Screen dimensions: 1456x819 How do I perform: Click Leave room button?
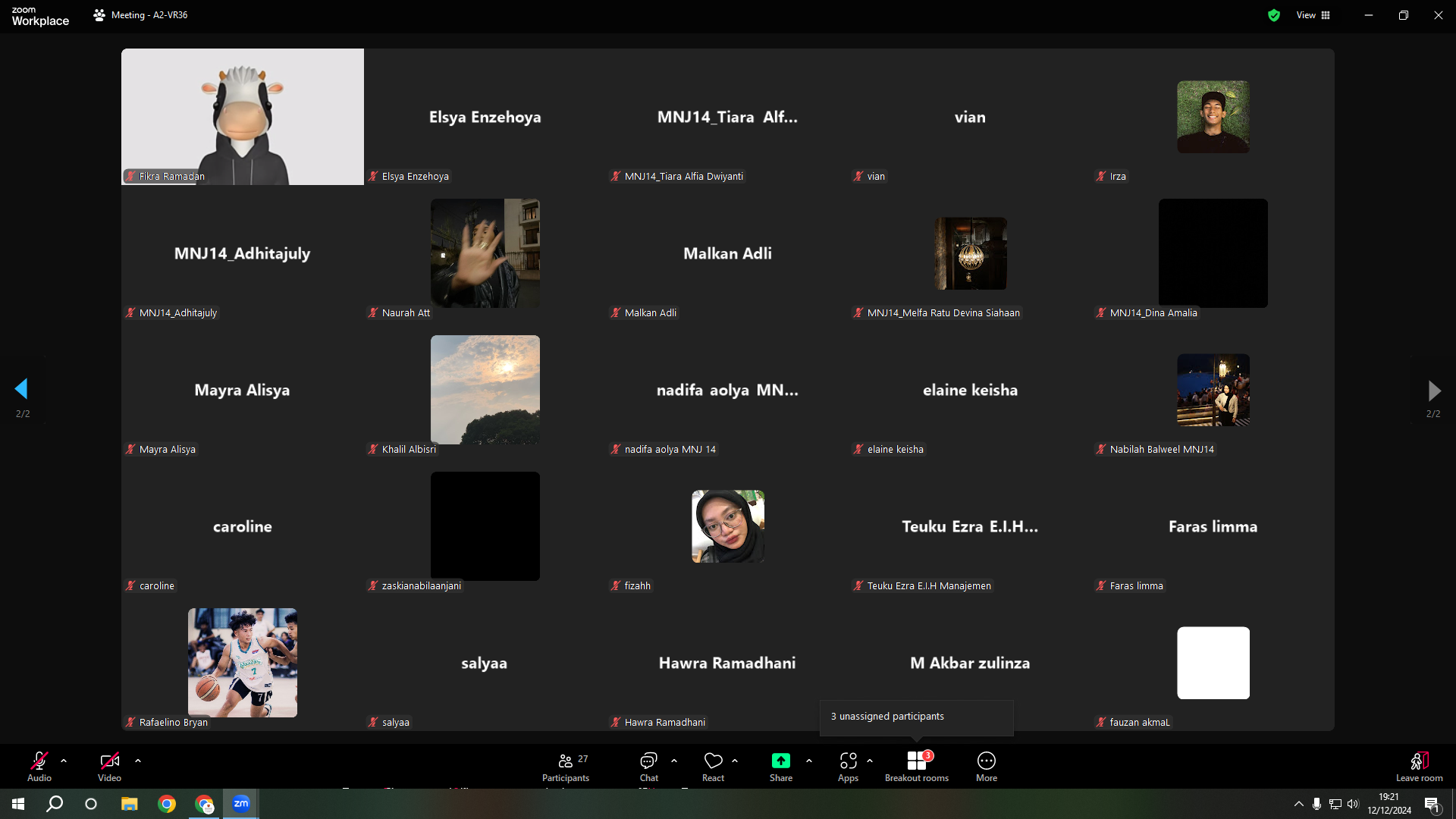pos(1419,766)
